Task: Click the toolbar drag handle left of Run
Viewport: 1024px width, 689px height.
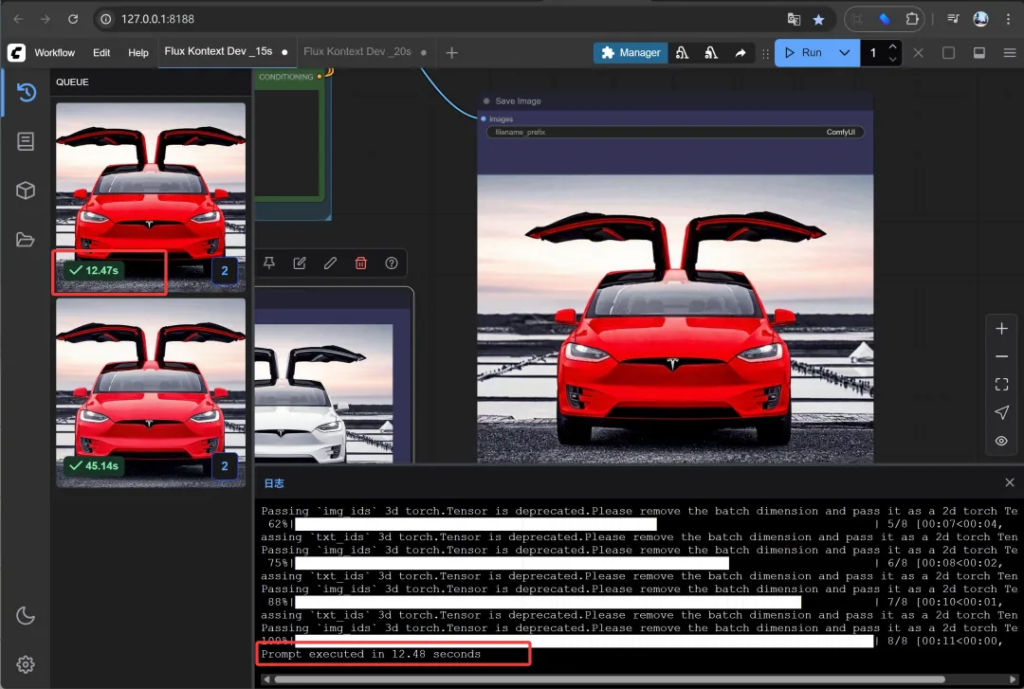Action: point(765,54)
